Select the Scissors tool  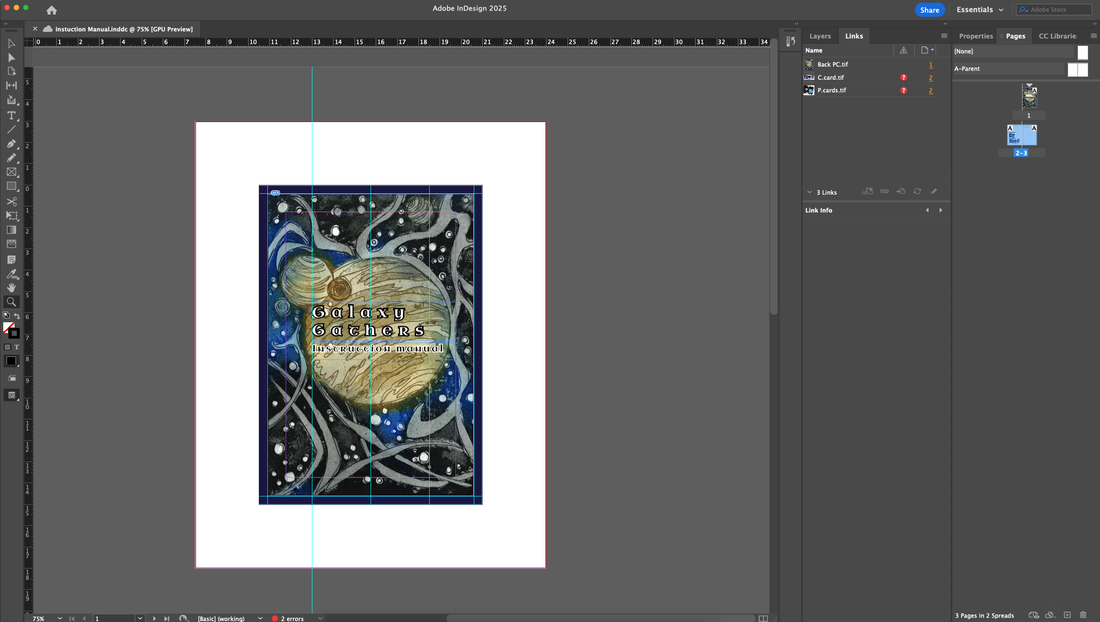[x=11, y=201]
